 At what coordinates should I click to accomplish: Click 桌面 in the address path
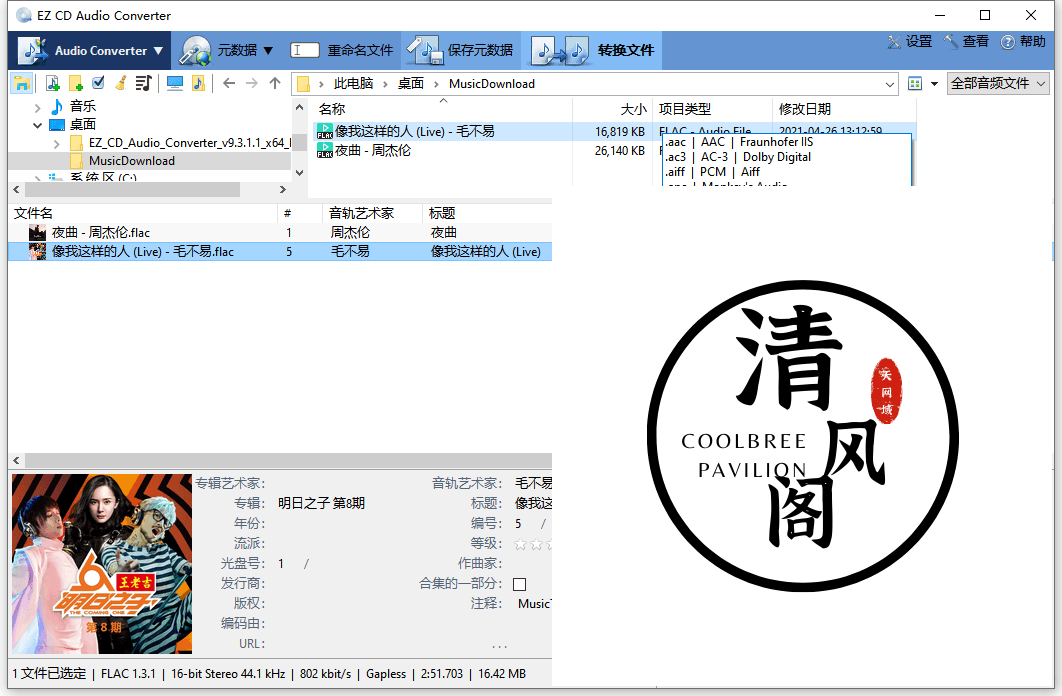tap(410, 84)
